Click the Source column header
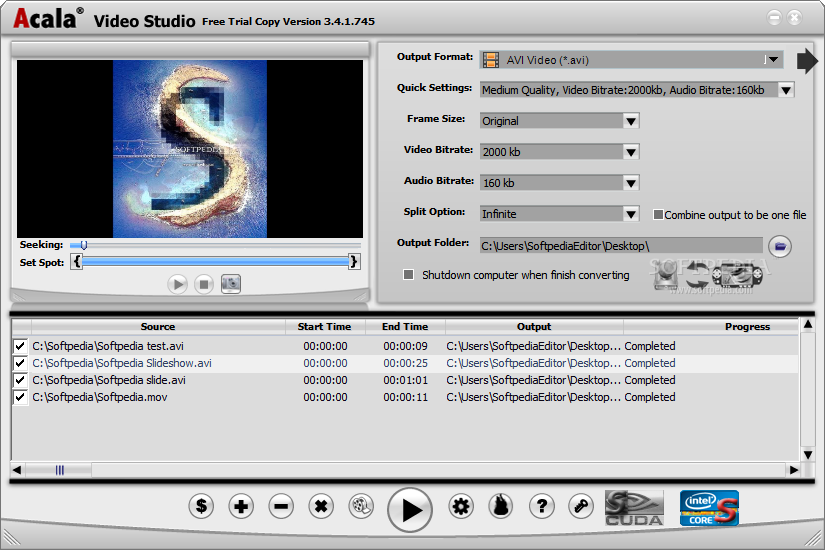825x550 pixels. click(x=158, y=327)
